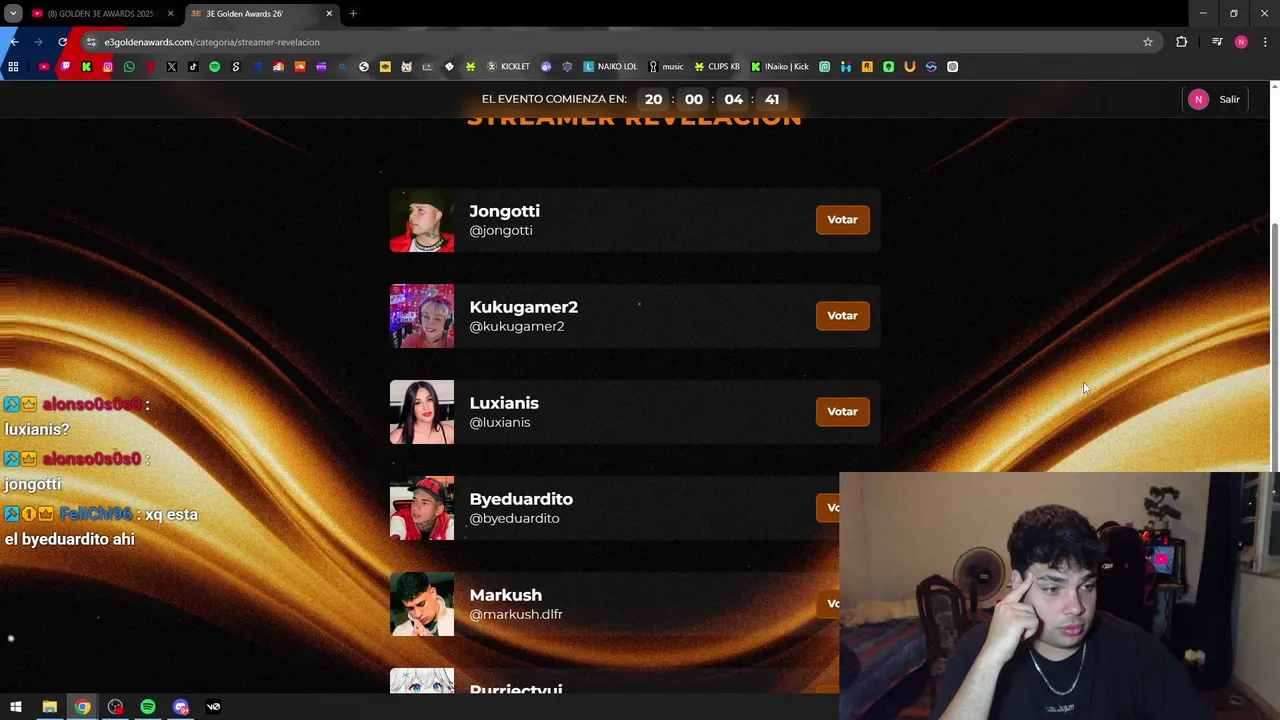Image resolution: width=1280 pixels, height=720 pixels.
Task: Click Byeduardito's profile picture
Action: click(422, 508)
